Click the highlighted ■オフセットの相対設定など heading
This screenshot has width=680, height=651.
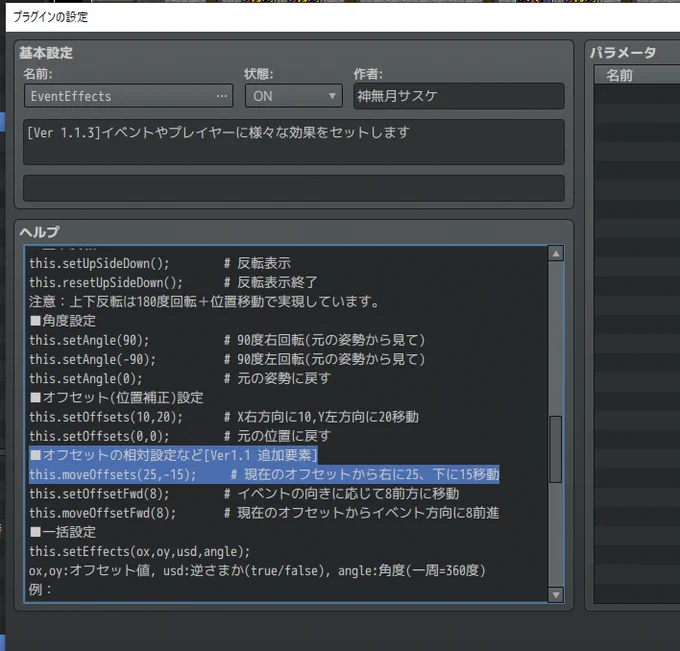[x=173, y=455]
